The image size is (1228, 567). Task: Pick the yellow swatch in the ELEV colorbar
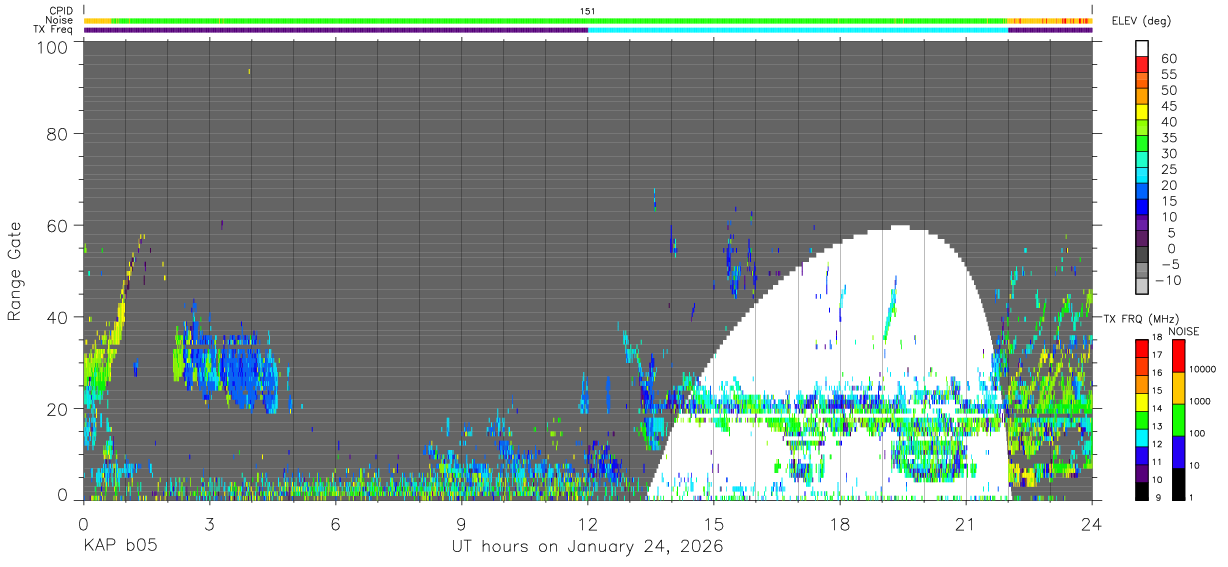click(x=1142, y=112)
